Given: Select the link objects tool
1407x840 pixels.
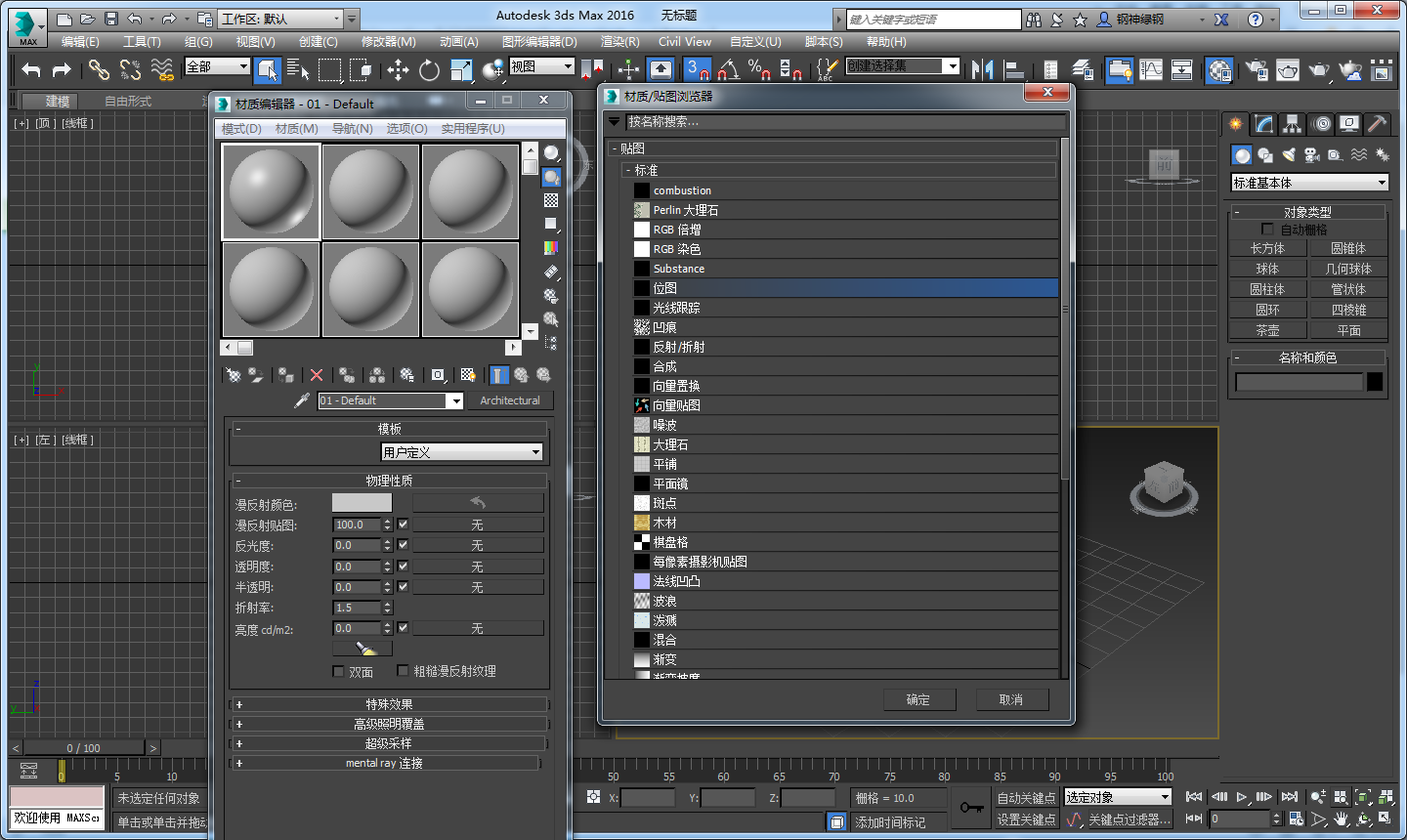Looking at the screenshot, I should click(x=99, y=69).
